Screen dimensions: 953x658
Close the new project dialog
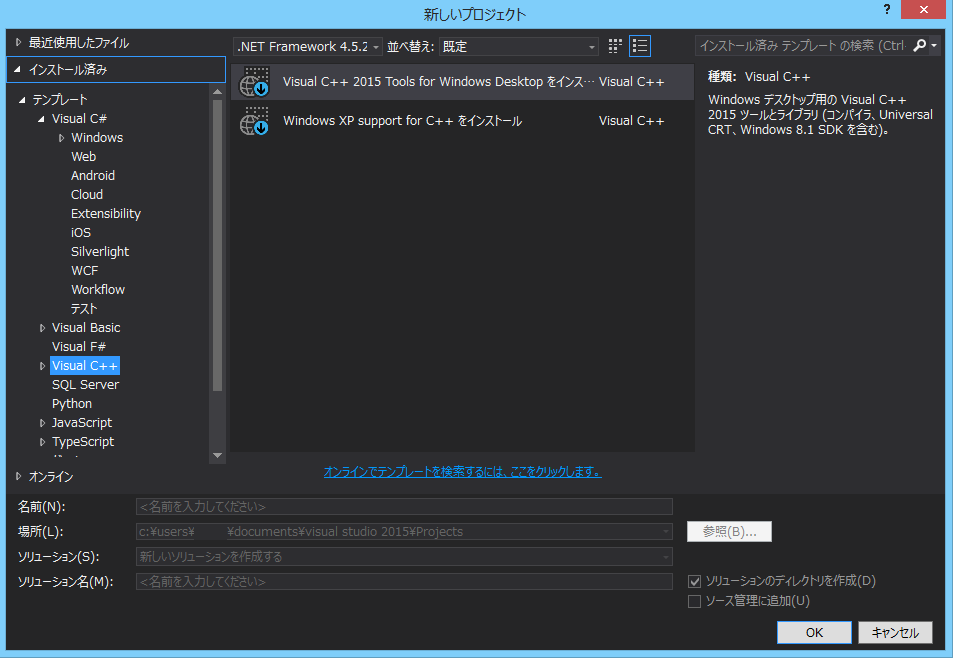point(923,10)
